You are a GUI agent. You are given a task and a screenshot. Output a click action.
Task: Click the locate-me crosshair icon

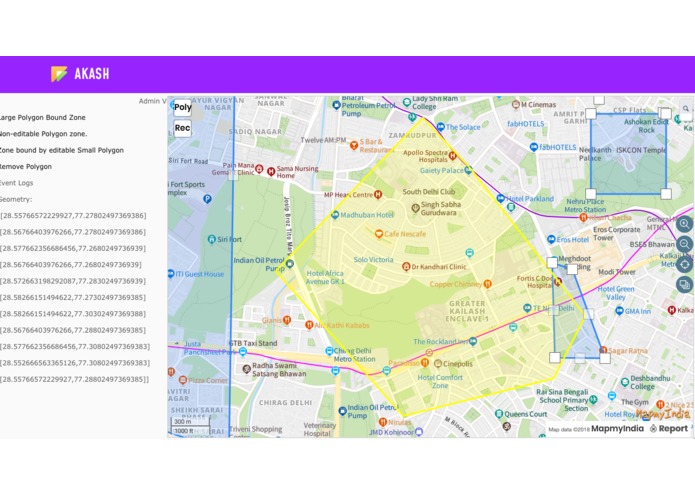[684, 265]
